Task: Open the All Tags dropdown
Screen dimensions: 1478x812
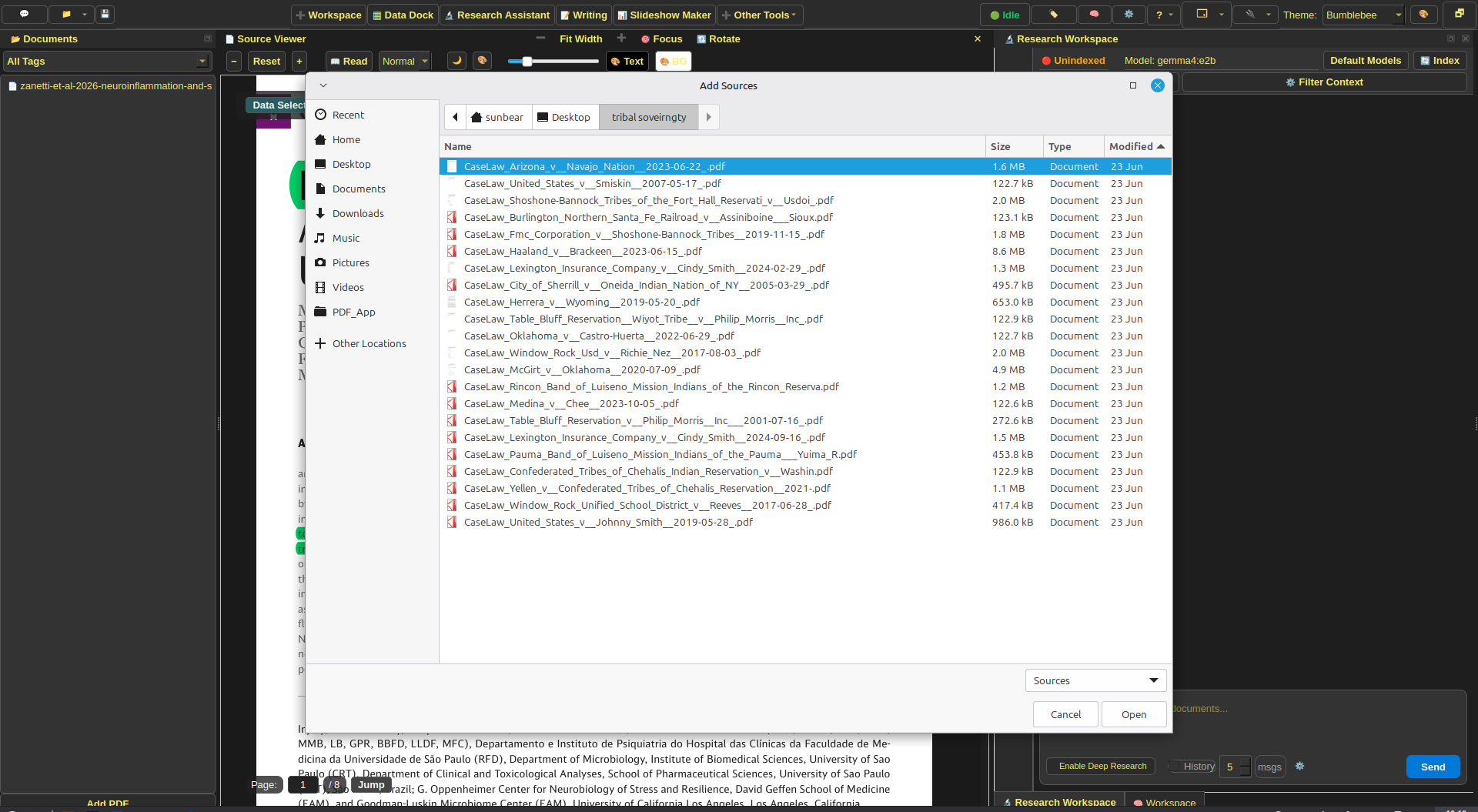Action: 107,61
